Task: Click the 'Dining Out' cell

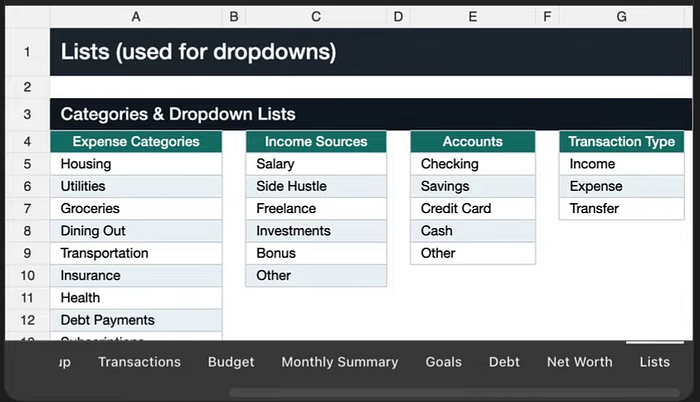Action: pyautogui.click(x=136, y=231)
